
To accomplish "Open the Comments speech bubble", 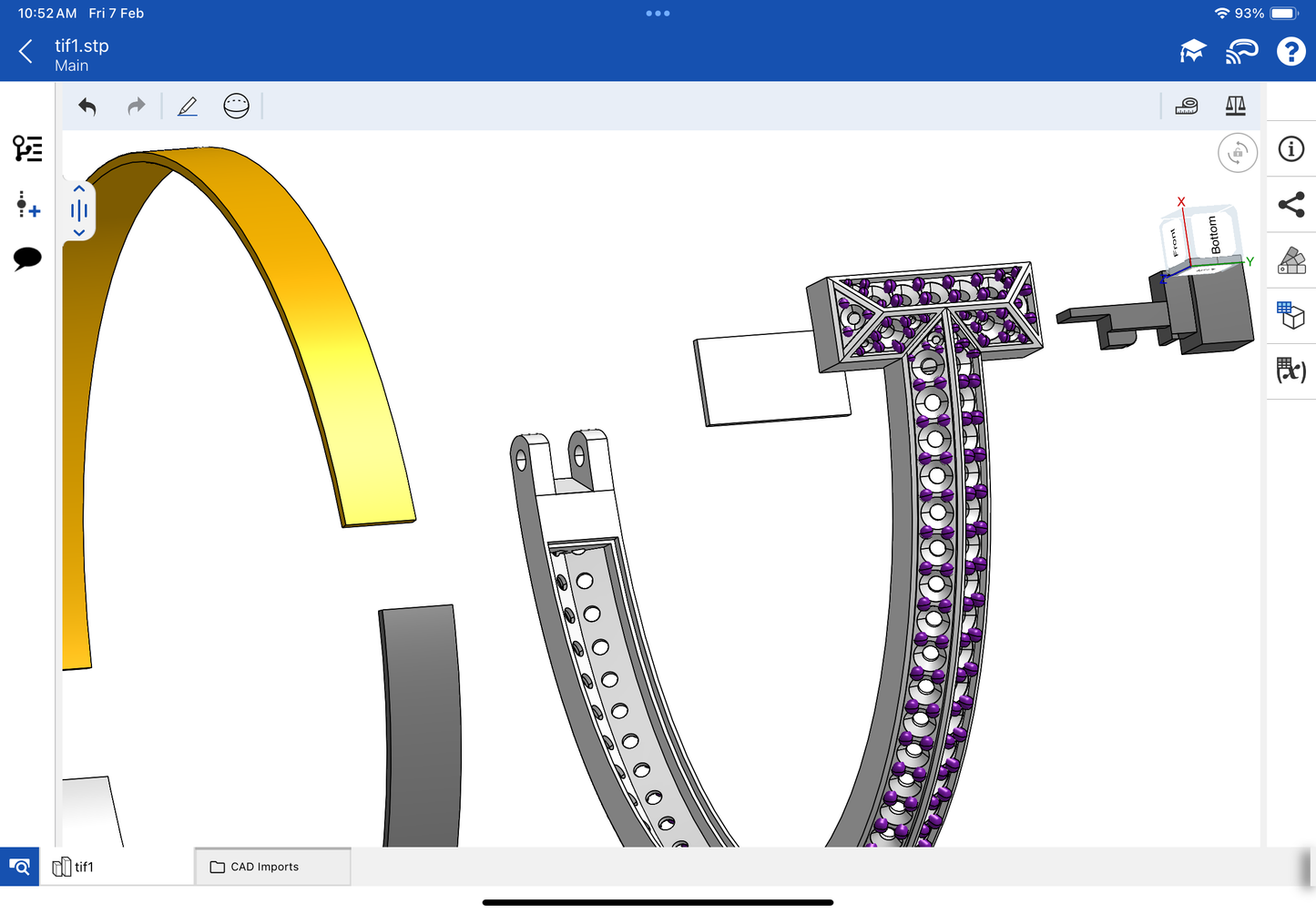I will [27, 259].
